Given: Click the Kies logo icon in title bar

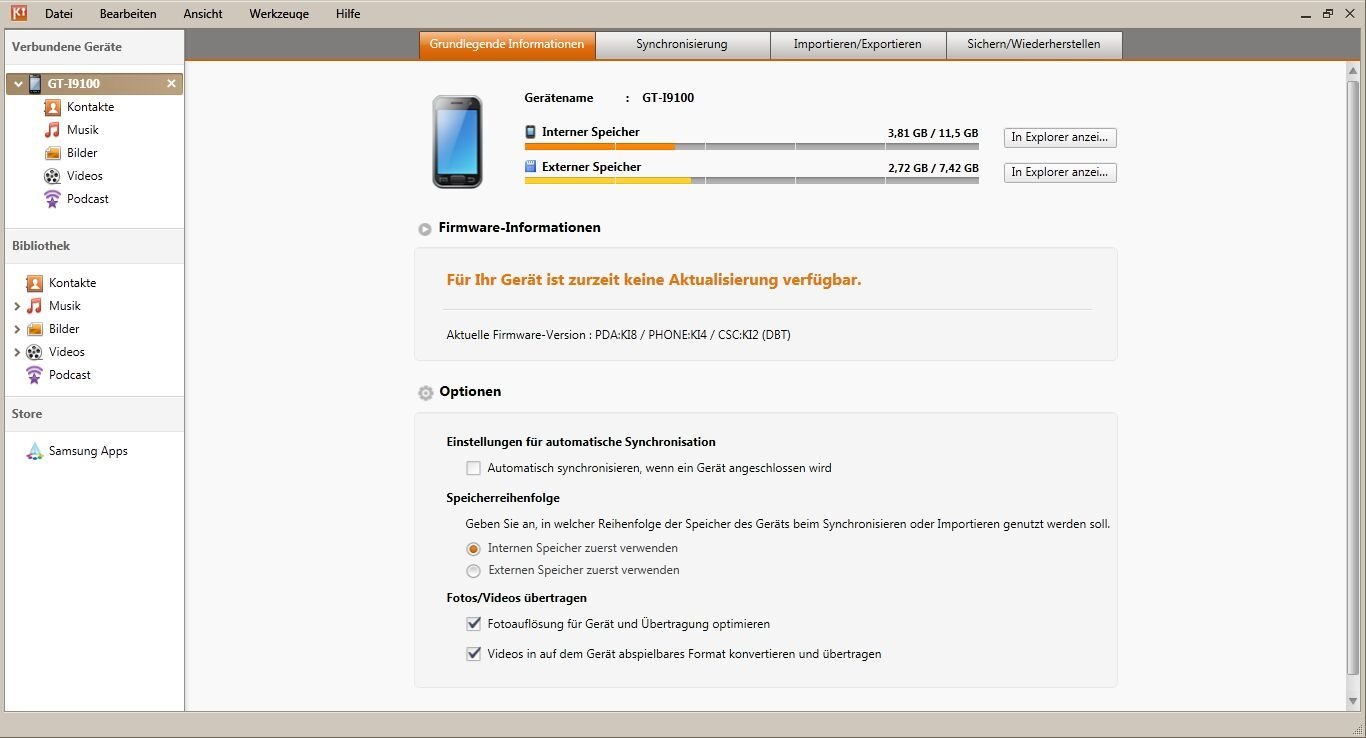Looking at the screenshot, I should pyautogui.click(x=18, y=13).
